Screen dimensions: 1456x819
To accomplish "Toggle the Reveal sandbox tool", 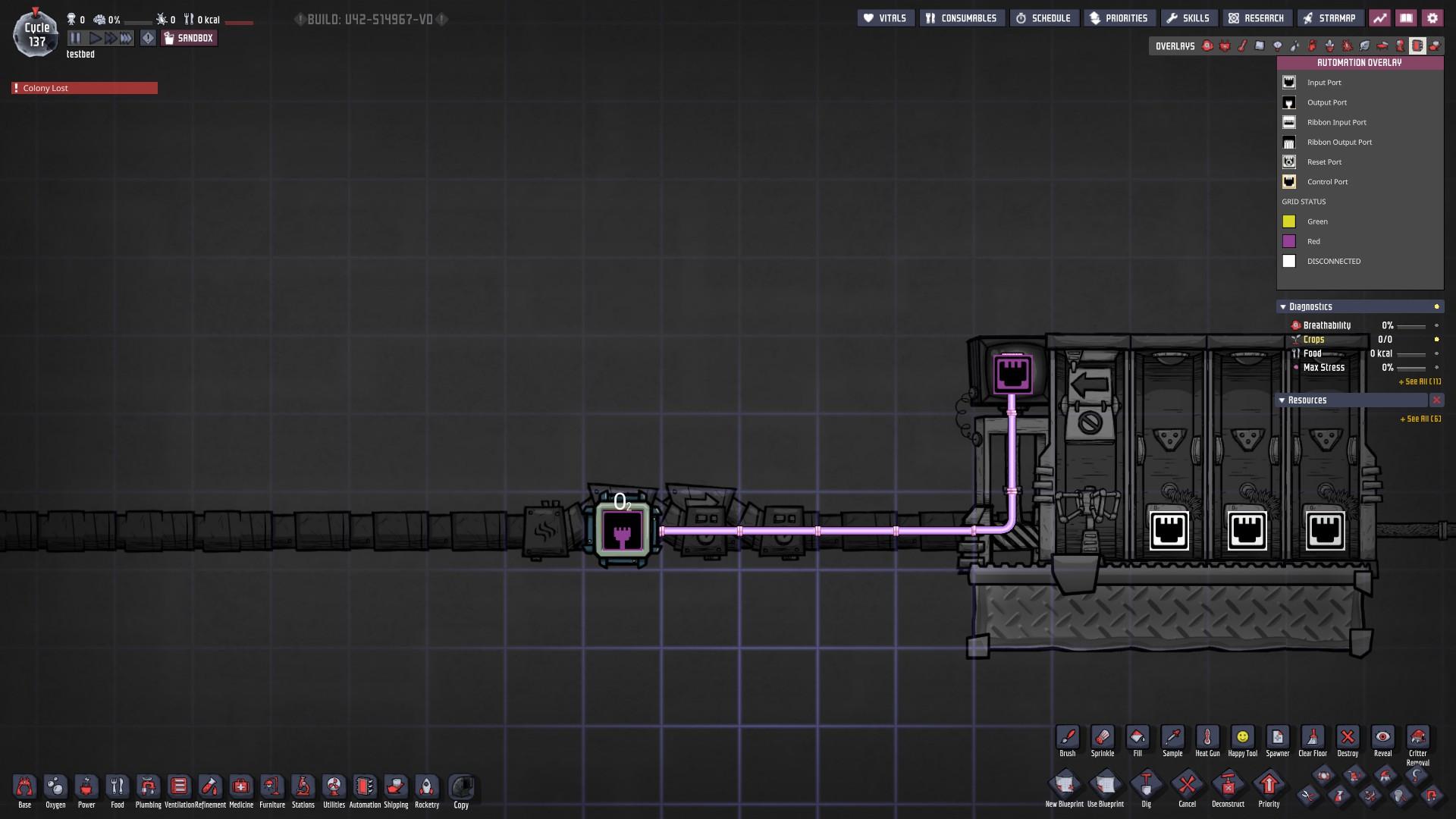I will [1382, 738].
